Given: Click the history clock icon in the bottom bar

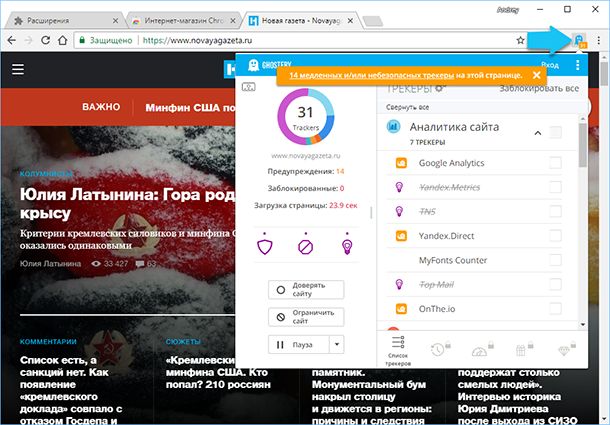Looking at the screenshot, I should pyautogui.click(x=438, y=349).
